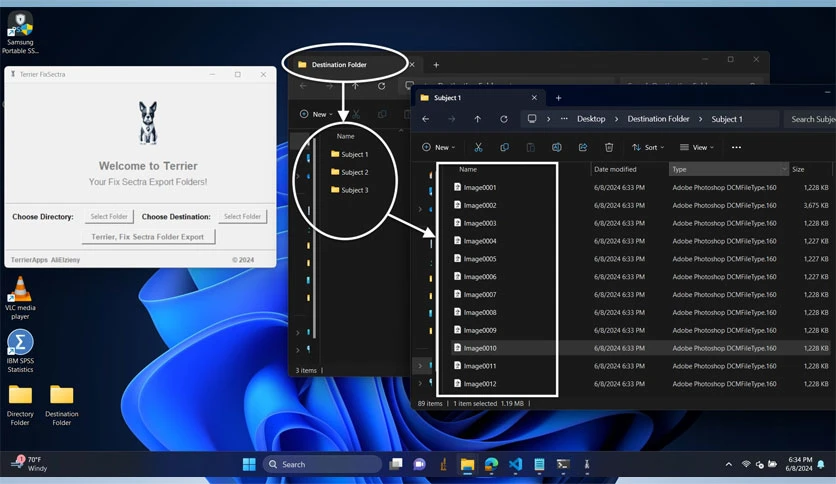The width and height of the screenshot is (836, 484).
Task: Go back in Subject 1 window
Action: (425, 119)
